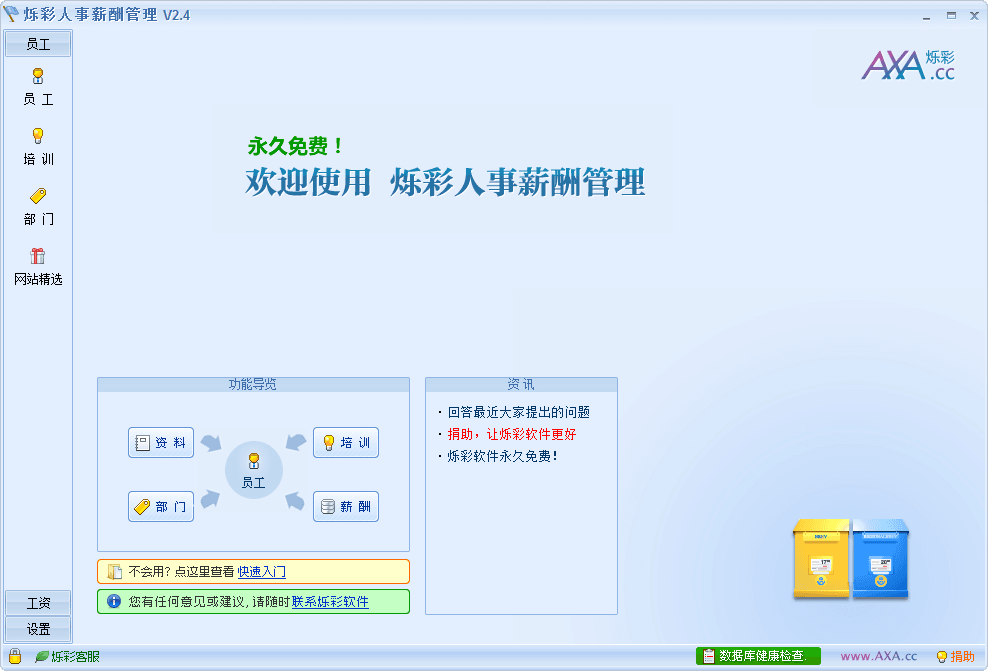
Task: Expand the 工资 sidebar section
Action: (38, 603)
